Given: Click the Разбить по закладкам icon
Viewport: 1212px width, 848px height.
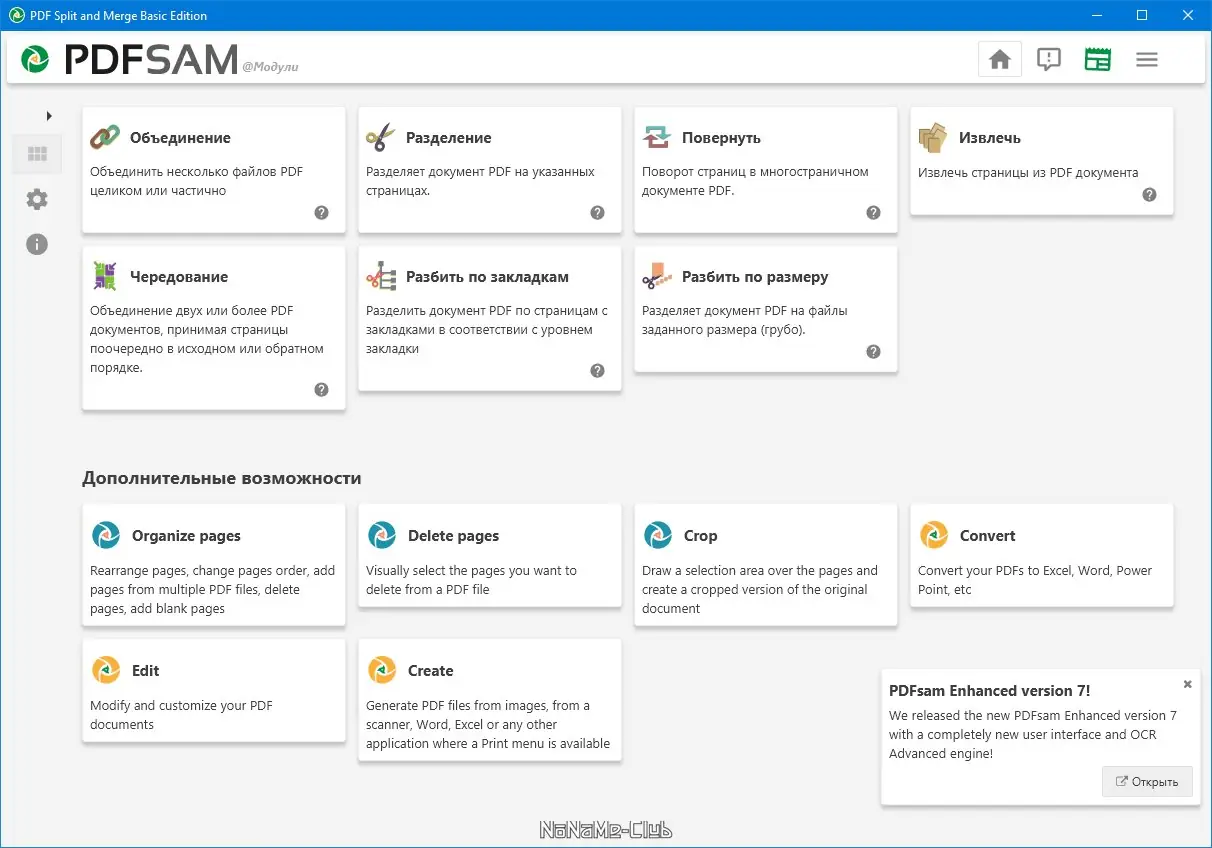Looking at the screenshot, I should click(x=381, y=276).
